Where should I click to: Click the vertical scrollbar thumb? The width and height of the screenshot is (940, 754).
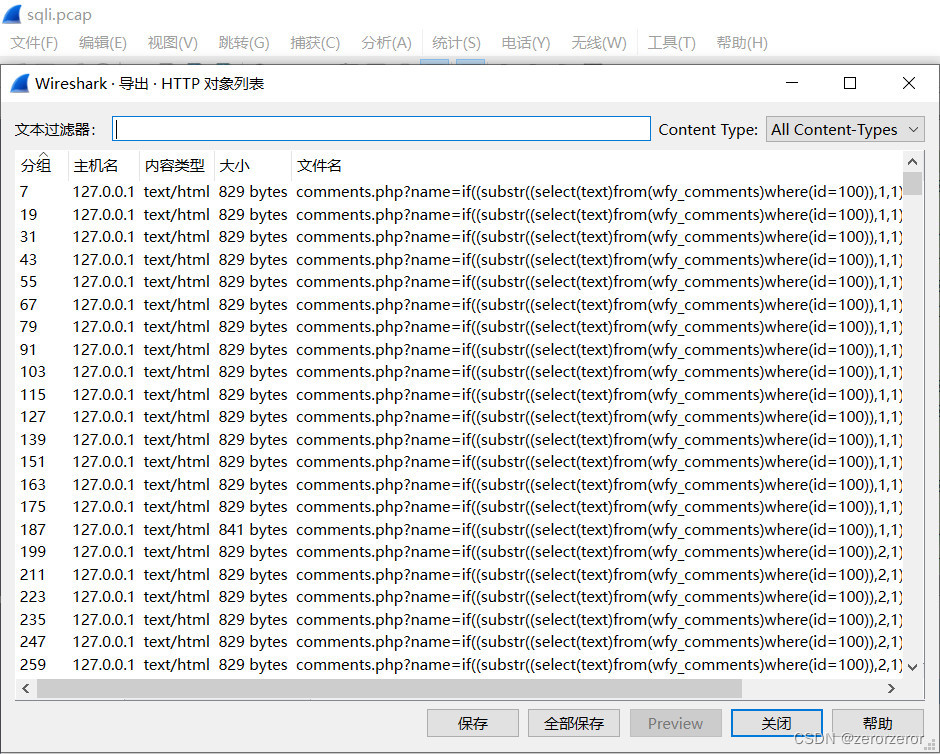tap(912, 183)
